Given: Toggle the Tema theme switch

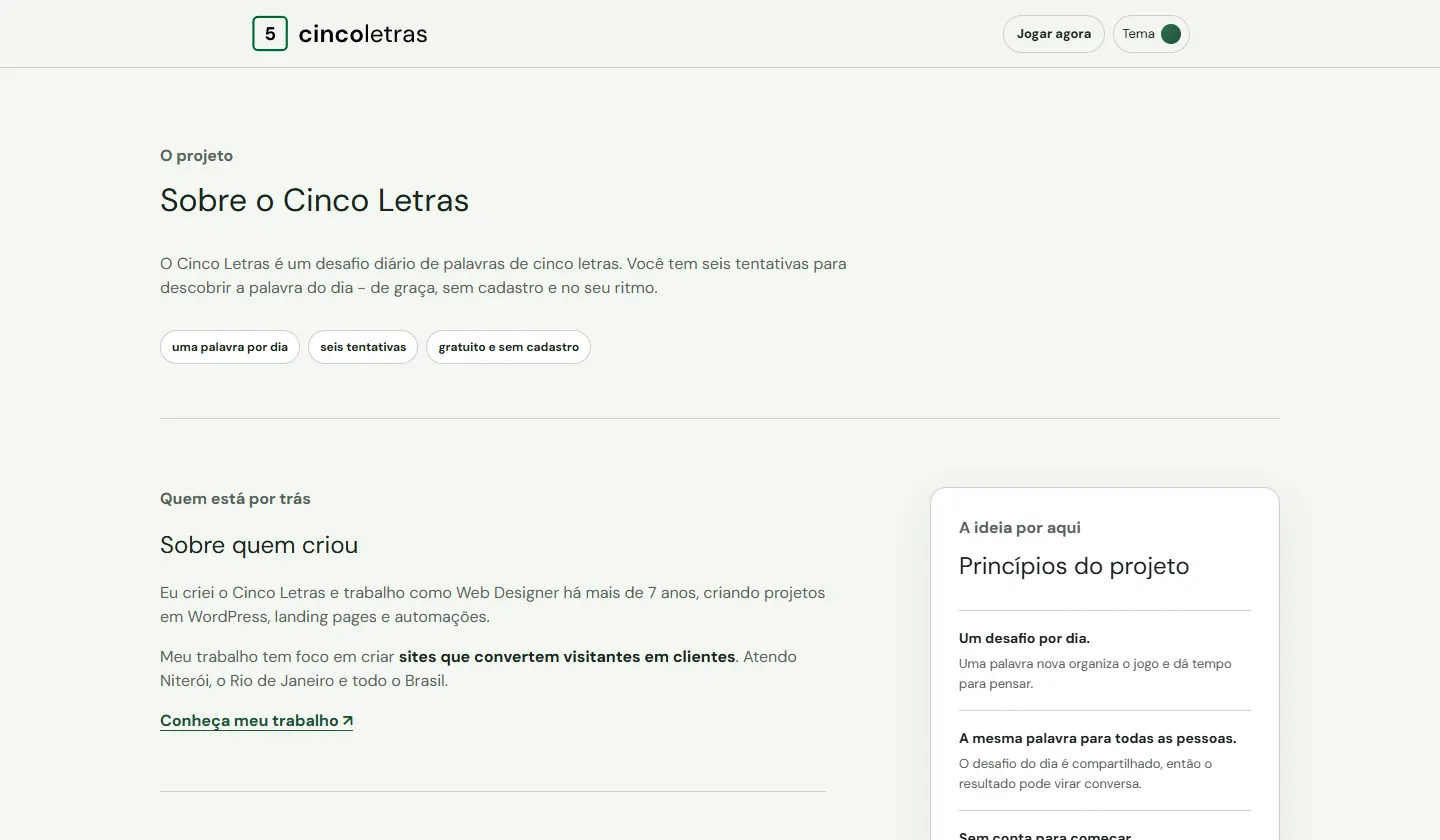Looking at the screenshot, I should tap(1151, 34).
